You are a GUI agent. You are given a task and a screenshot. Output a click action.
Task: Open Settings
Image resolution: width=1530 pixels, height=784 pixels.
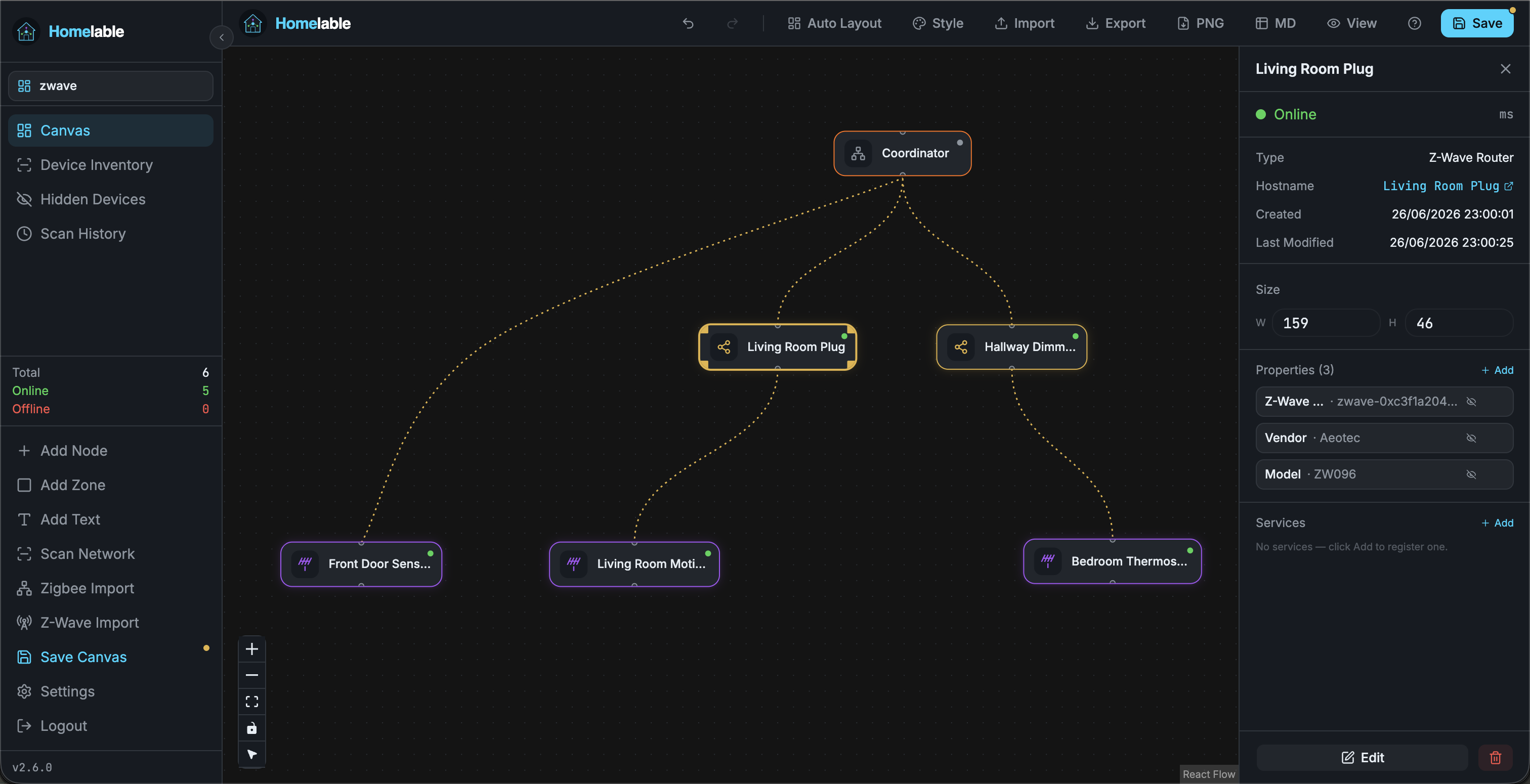coord(110,692)
